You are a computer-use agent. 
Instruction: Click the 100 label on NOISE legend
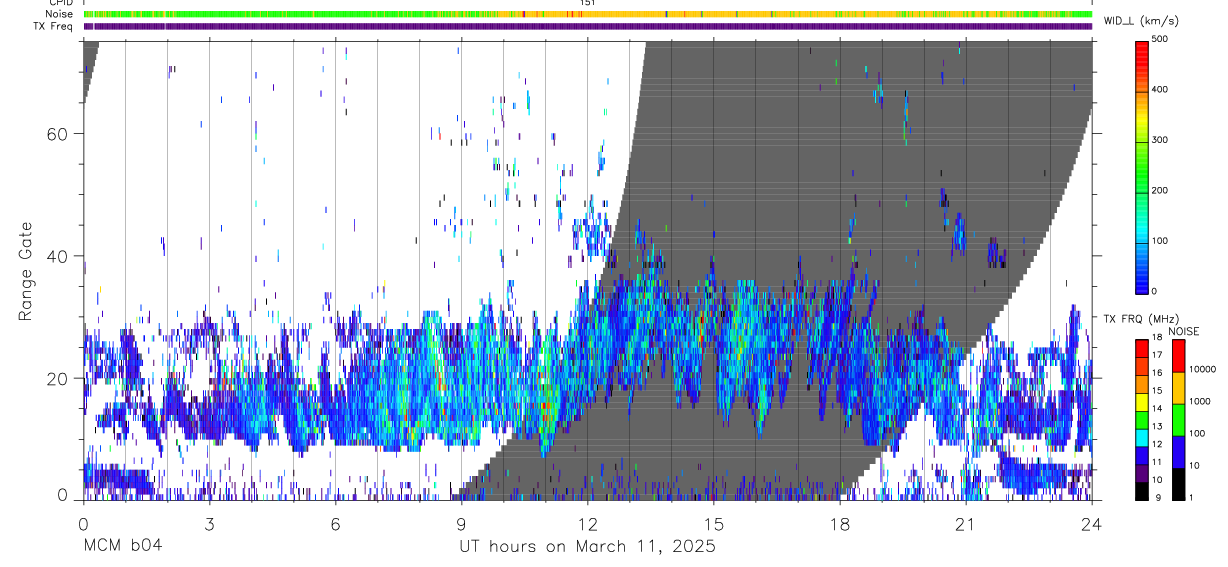(x=1198, y=433)
